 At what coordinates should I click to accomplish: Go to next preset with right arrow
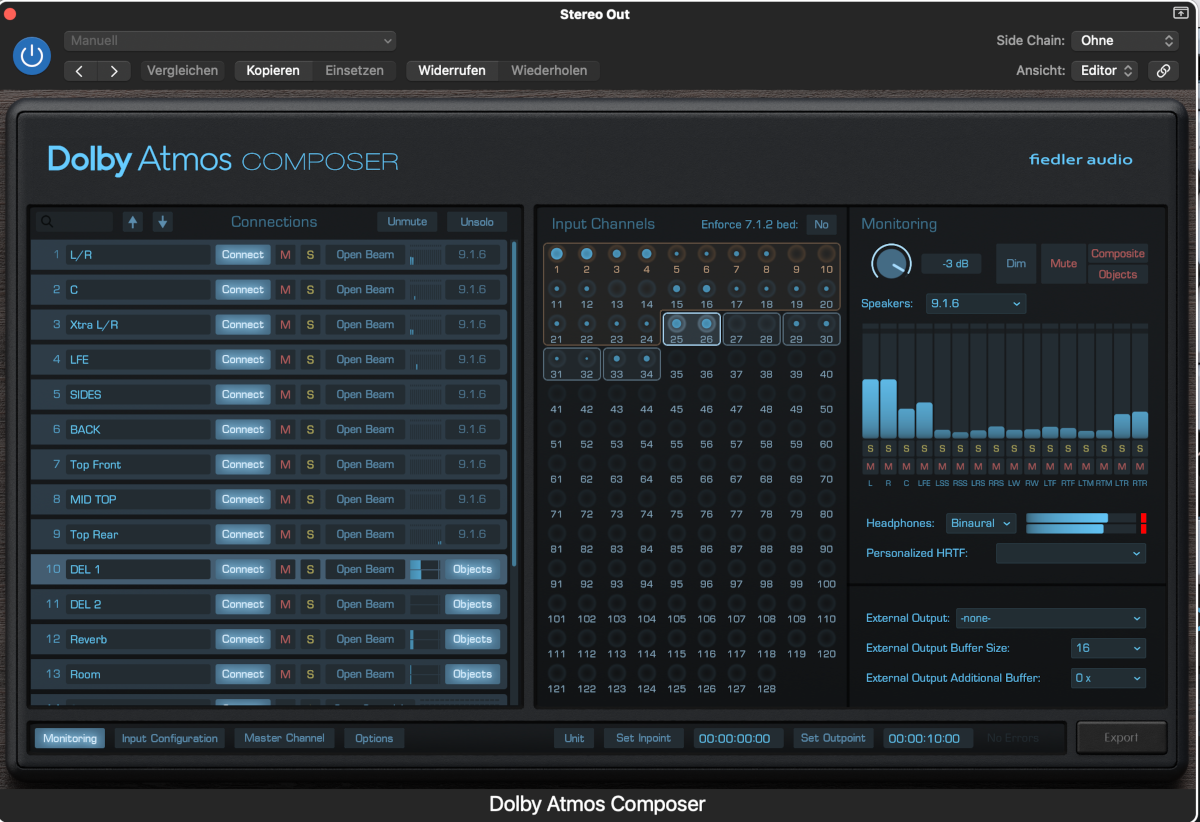click(x=114, y=71)
